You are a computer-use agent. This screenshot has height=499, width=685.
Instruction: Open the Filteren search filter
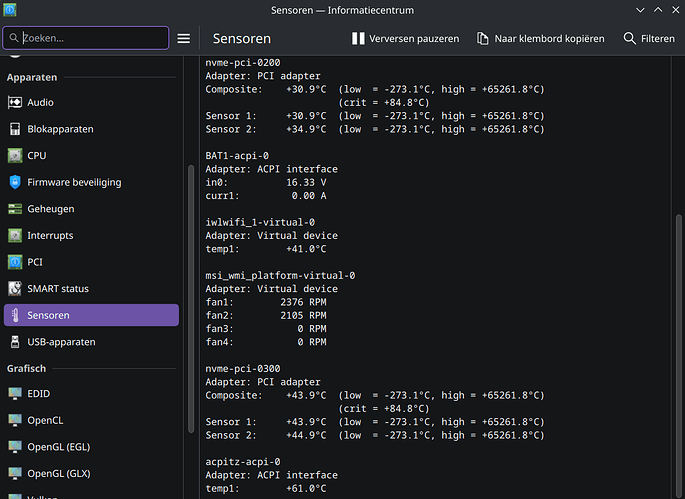point(649,38)
